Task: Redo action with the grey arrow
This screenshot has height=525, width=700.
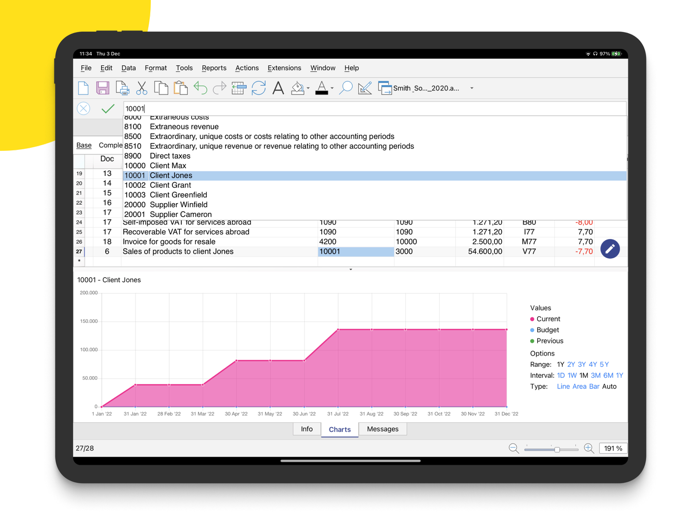Action: [x=219, y=88]
